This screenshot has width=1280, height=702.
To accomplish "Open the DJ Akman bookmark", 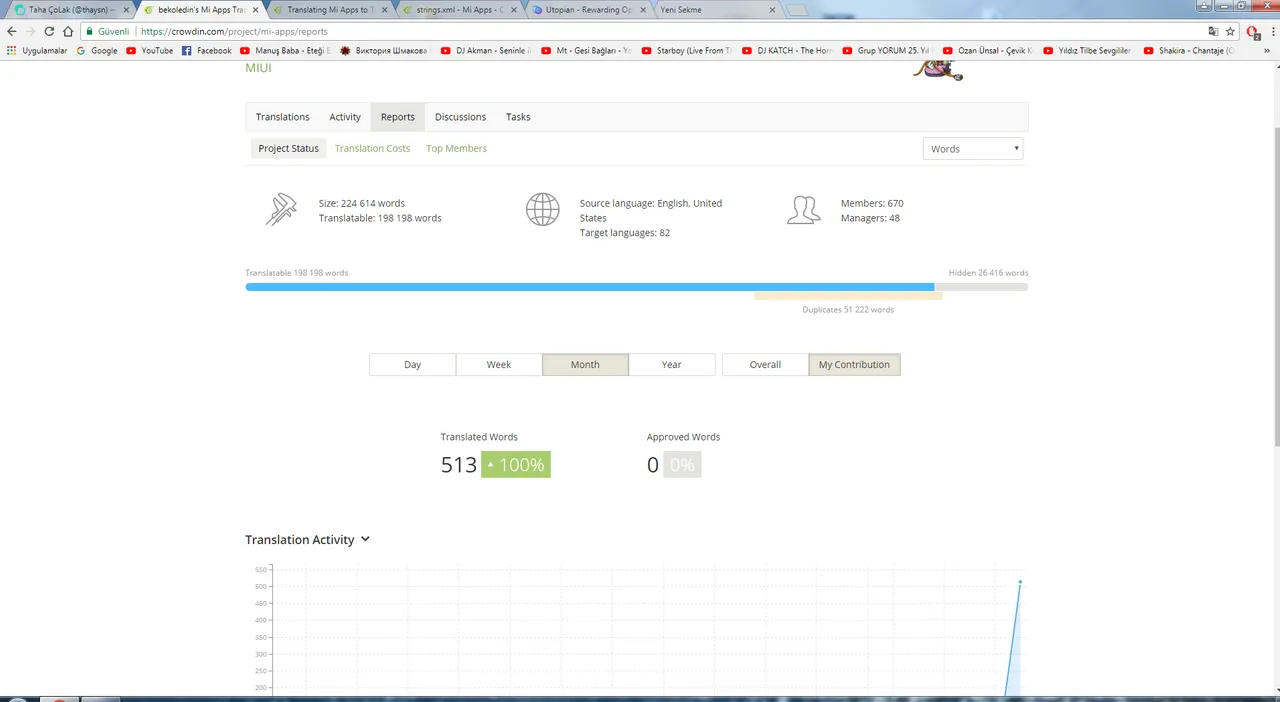I will (487, 50).
